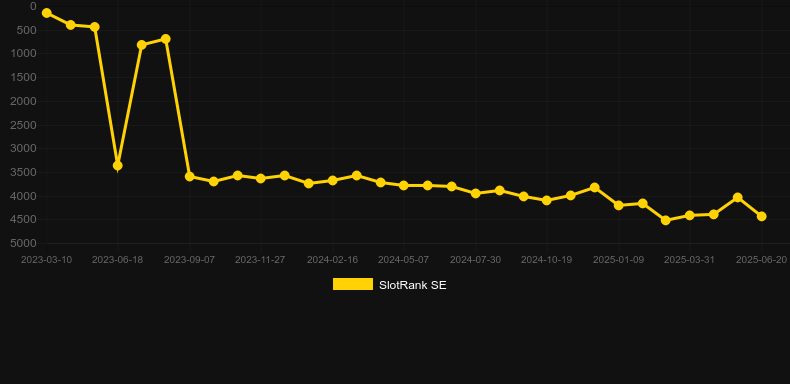
Task: Click the yellow SlotRank SE legend swatch
Action: 353,284
